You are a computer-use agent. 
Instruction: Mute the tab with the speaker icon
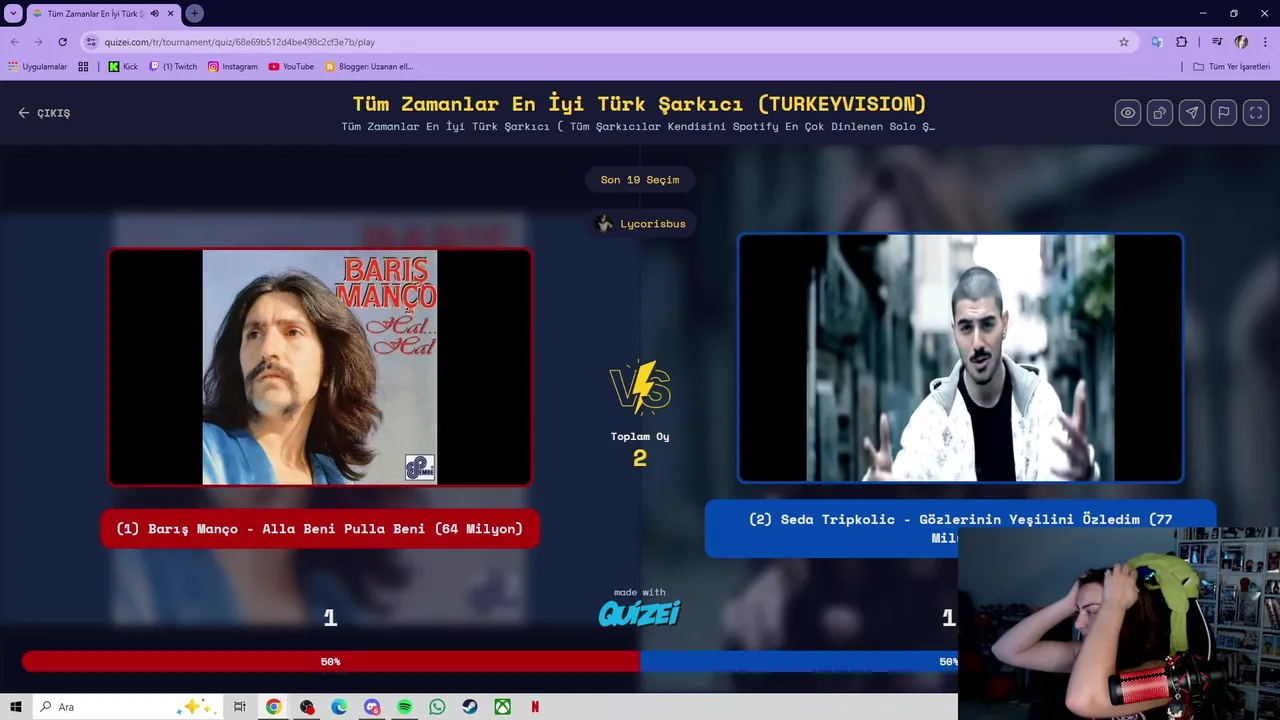tap(154, 14)
